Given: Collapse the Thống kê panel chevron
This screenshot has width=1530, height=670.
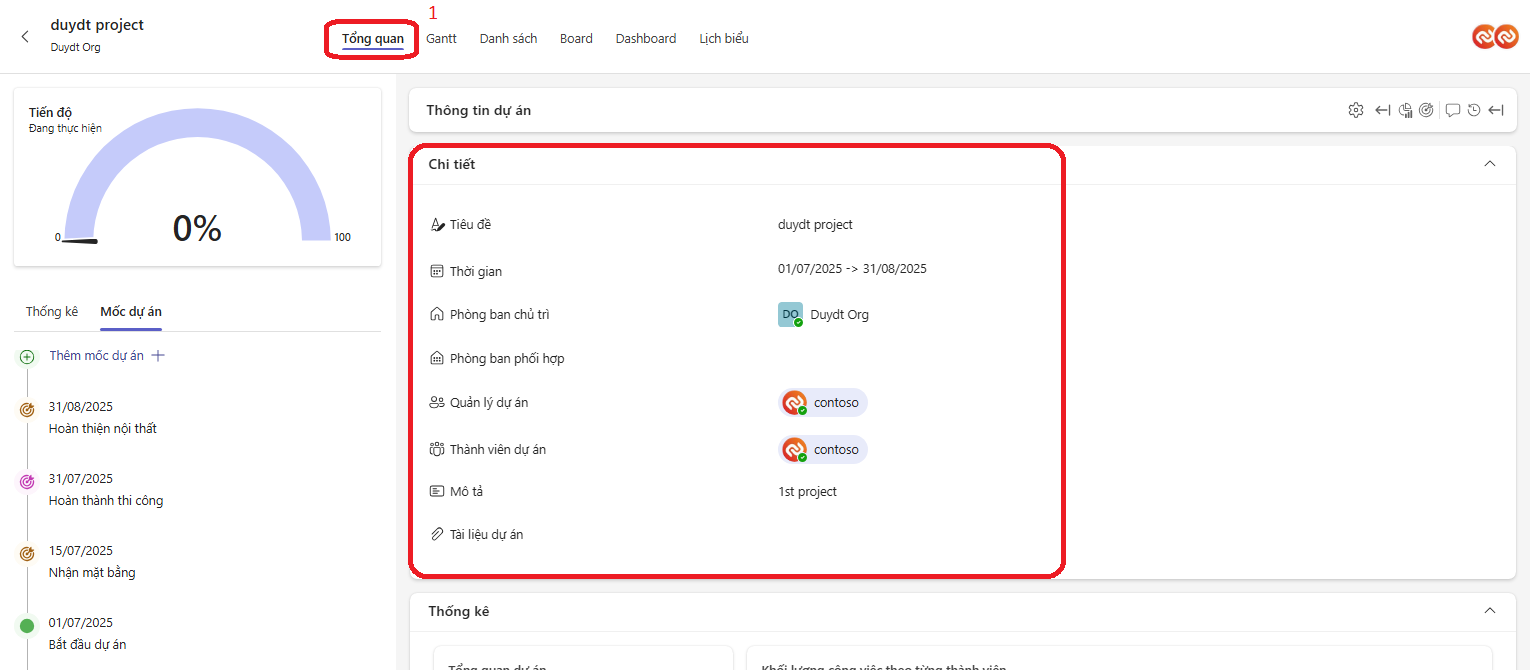Looking at the screenshot, I should [x=1490, y=611].
